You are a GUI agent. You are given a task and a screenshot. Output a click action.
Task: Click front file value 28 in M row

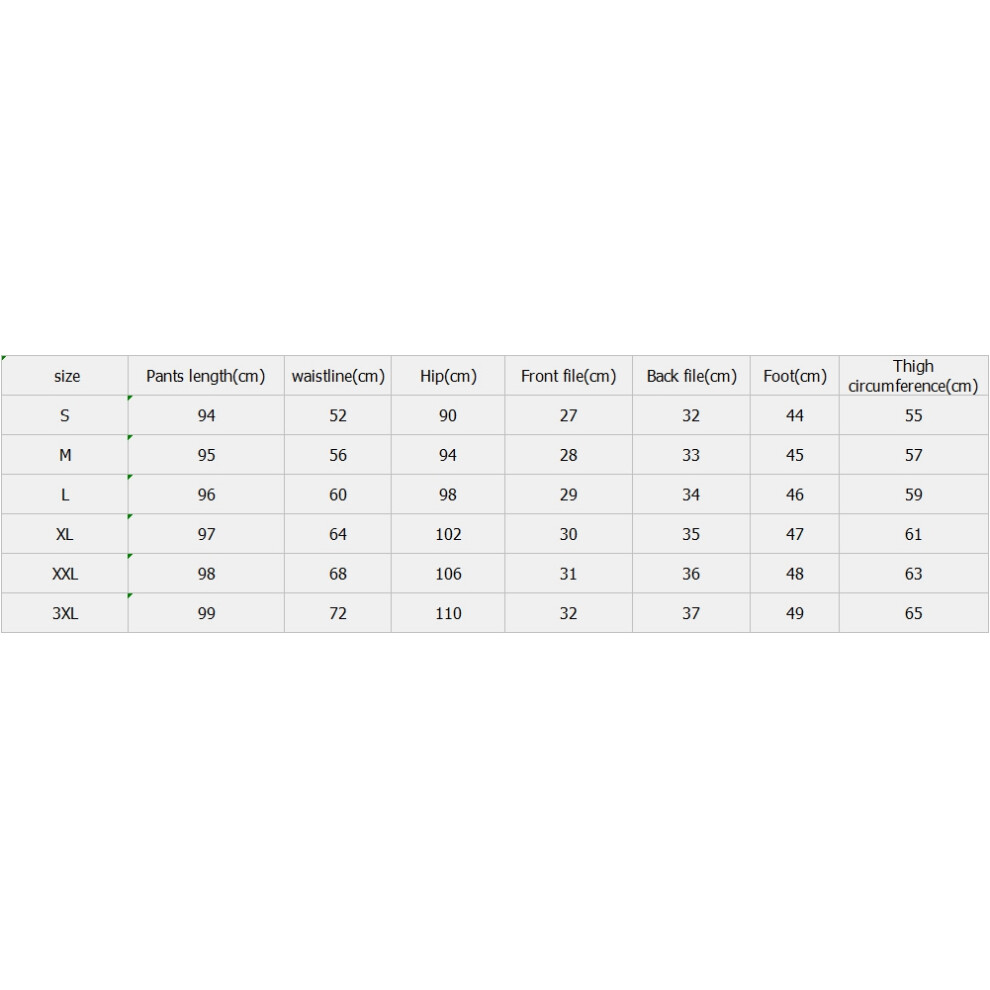568,455
